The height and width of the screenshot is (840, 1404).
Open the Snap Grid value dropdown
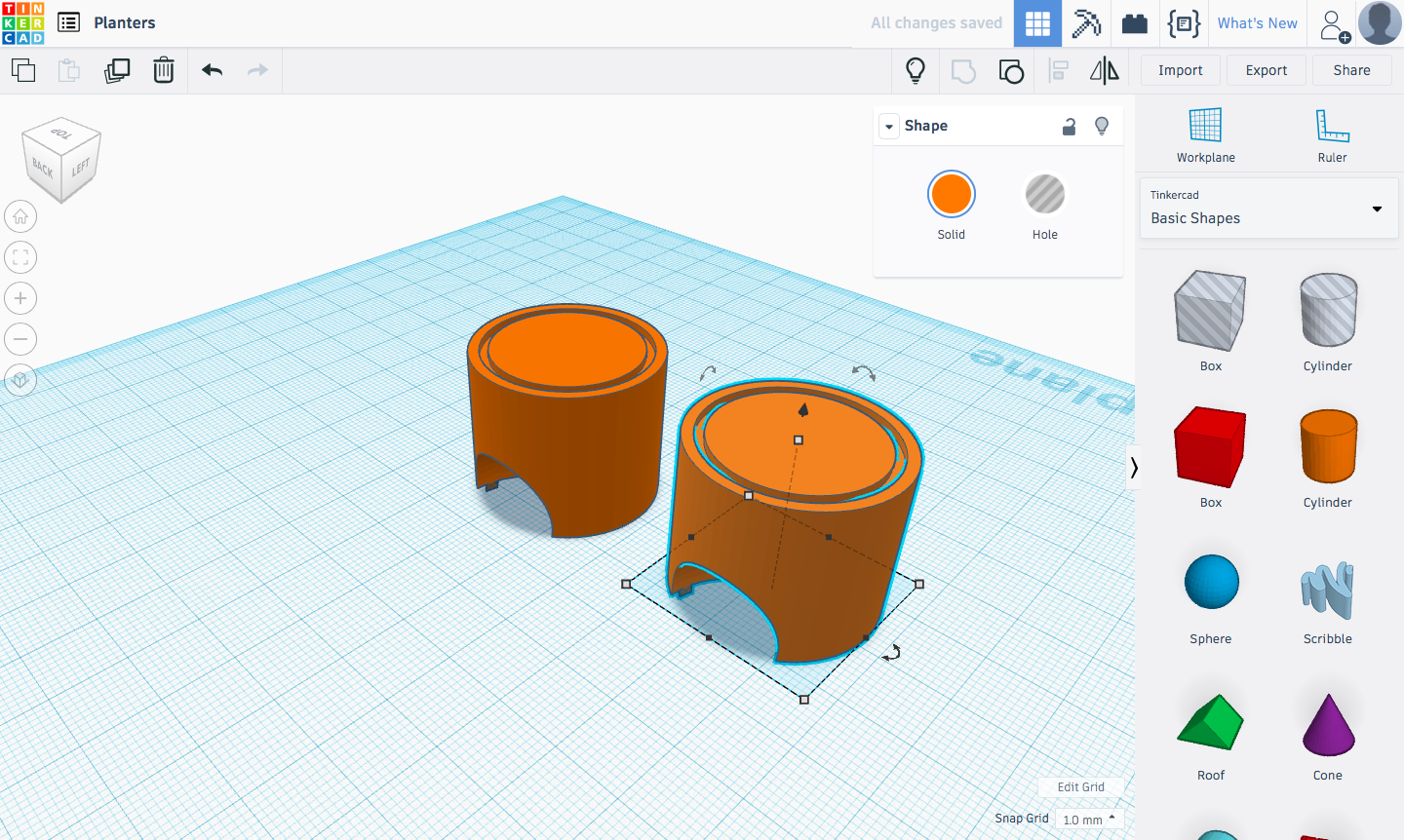1089,820
